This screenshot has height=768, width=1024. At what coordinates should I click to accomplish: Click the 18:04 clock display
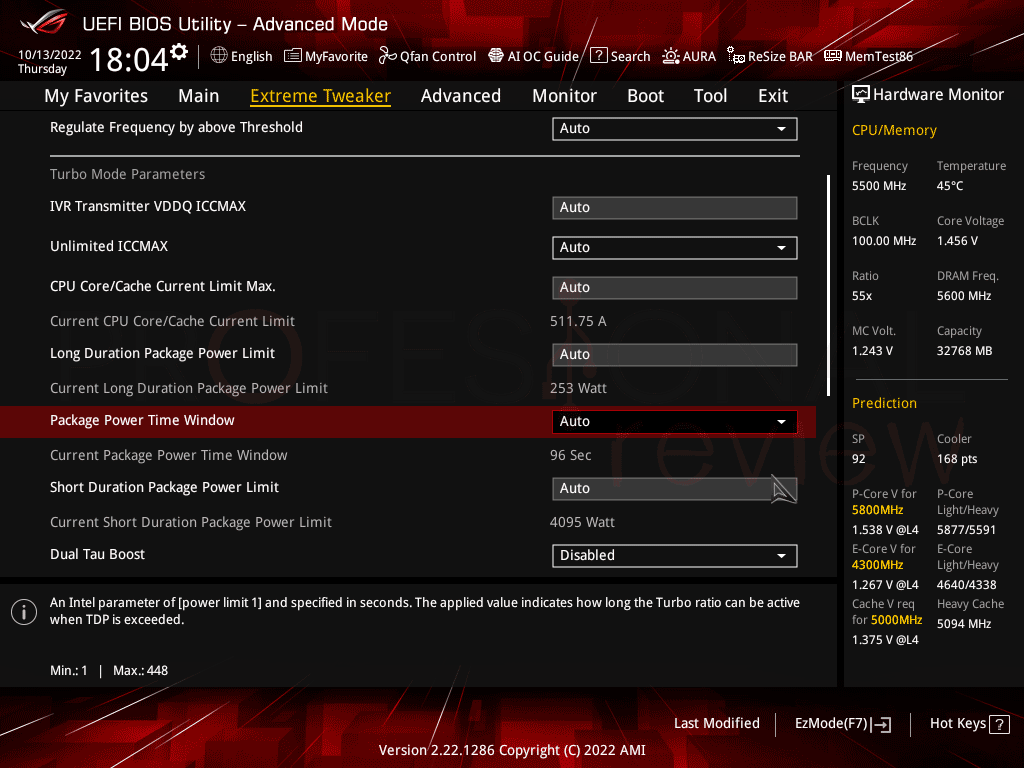[x=129, y=59]
